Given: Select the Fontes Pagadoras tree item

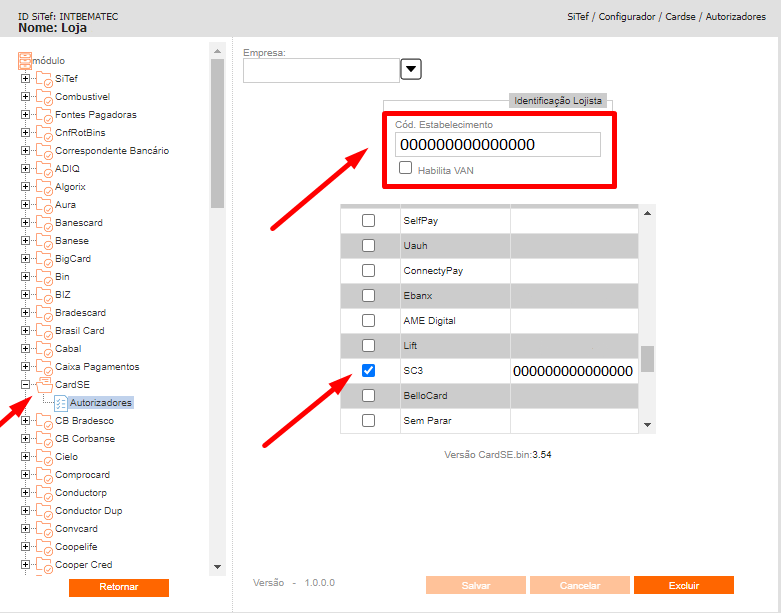Looking at the screenshot, I should [96, 115].
